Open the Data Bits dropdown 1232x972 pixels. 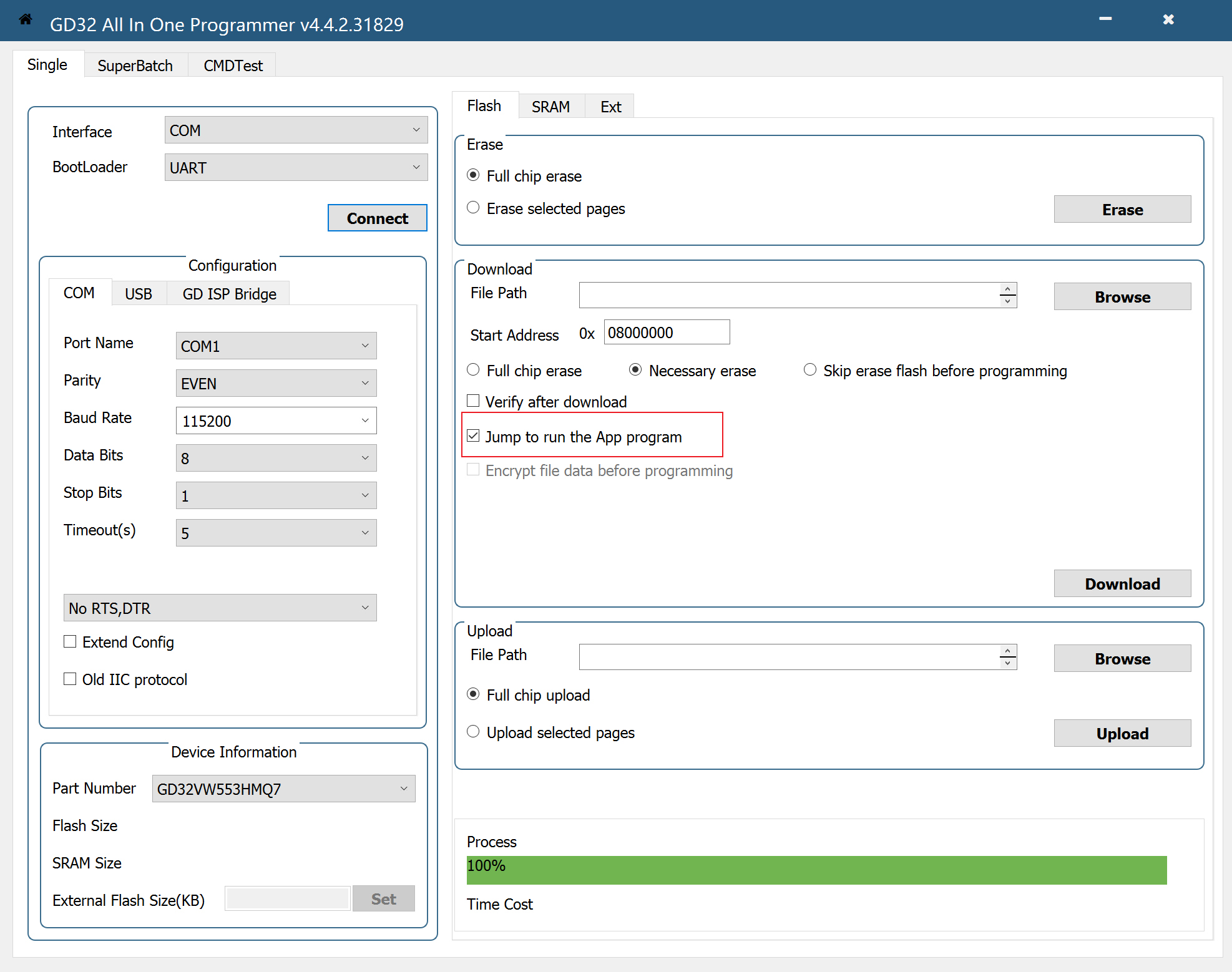click(276, 458)
